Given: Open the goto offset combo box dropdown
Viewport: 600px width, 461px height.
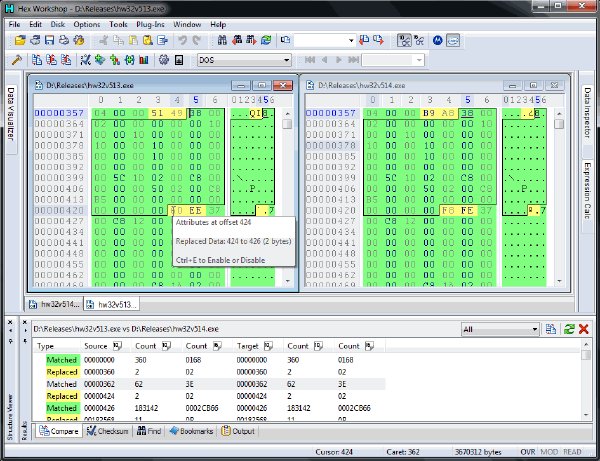Looking at the screenshot, I should point(351,40).
